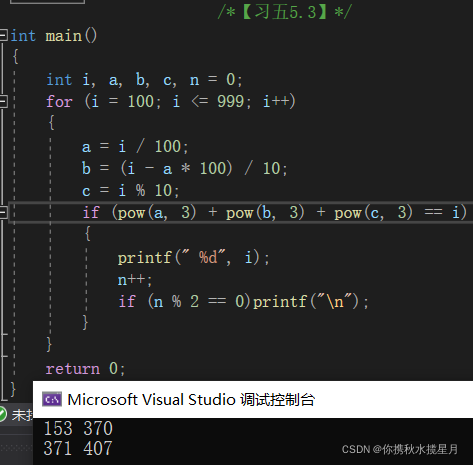Click the console output value 407

[98, 448]
